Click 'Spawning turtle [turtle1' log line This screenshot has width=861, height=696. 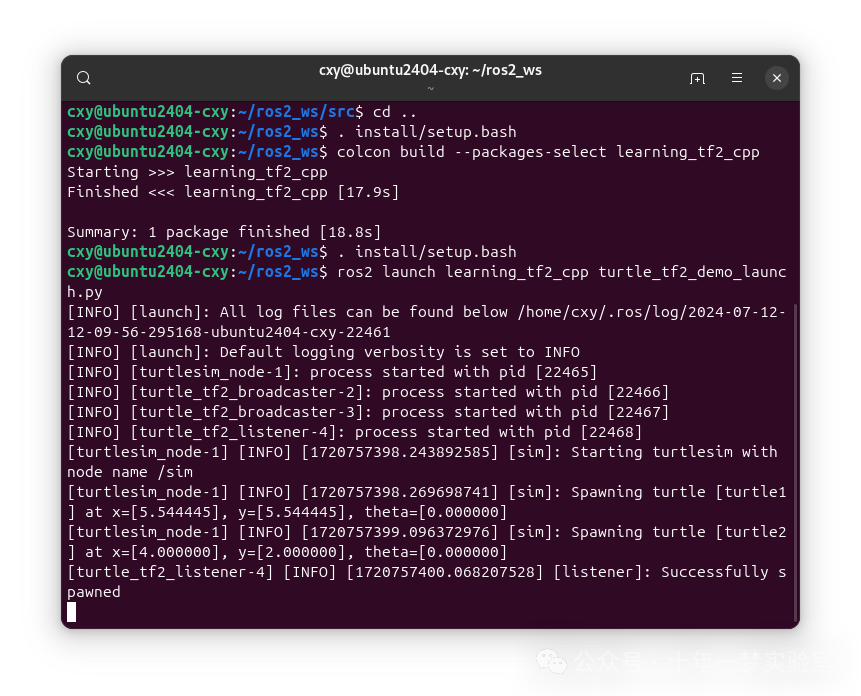[x=426, y=492]
